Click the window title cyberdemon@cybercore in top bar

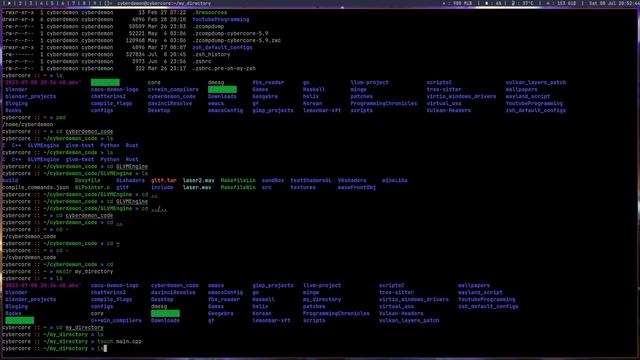(x=164, y=3)
